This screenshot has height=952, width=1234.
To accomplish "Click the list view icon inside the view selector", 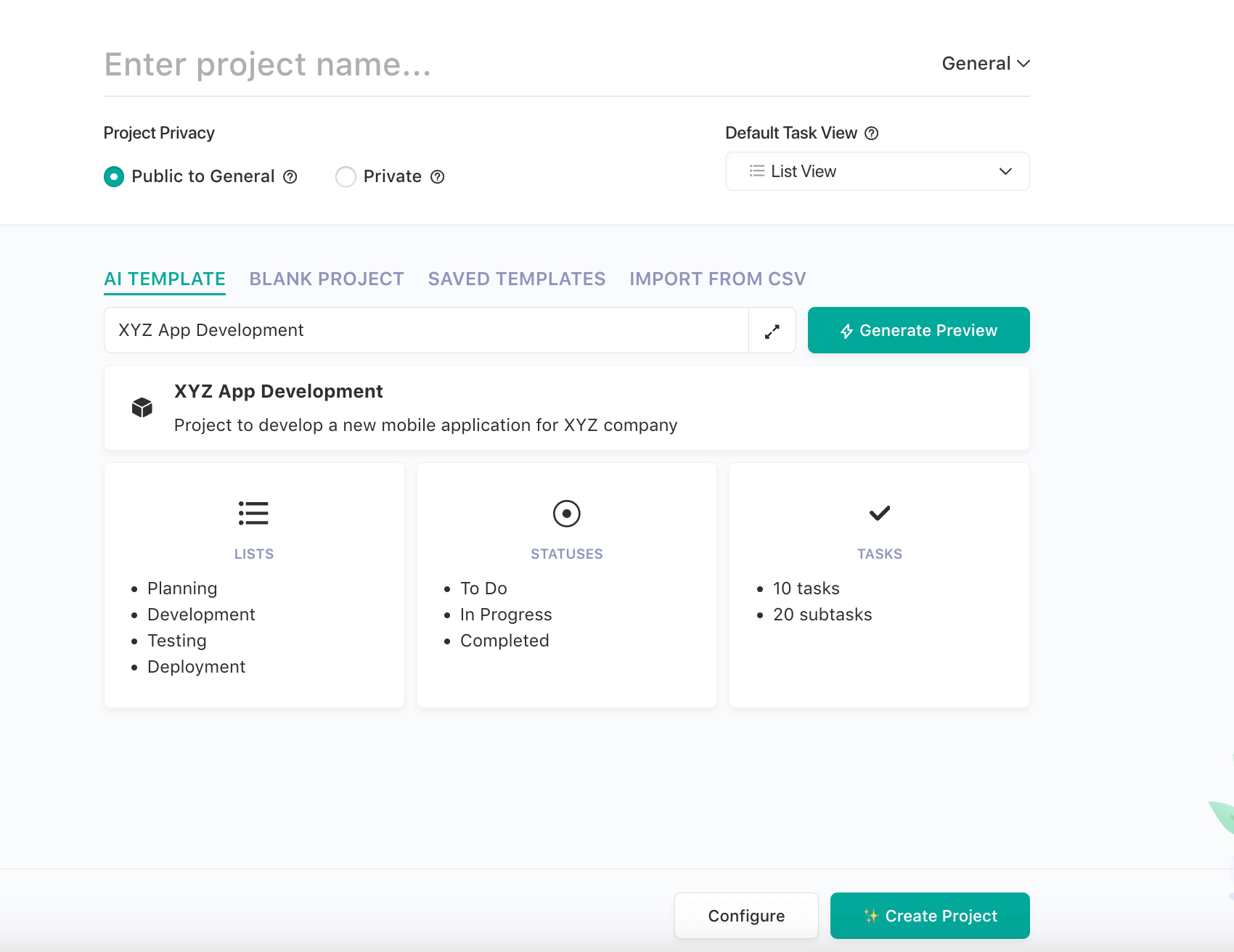I will point(756,171).
